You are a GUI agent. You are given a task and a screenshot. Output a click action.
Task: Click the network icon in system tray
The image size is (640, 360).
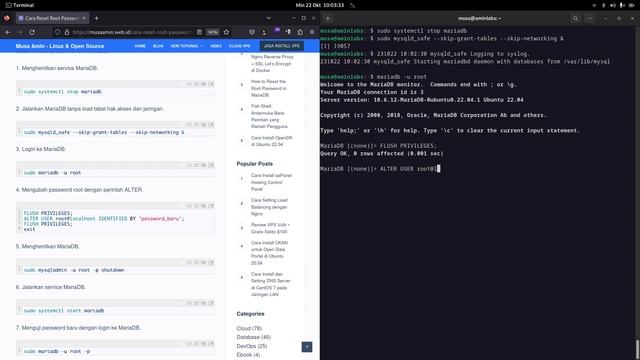[594, 5]
